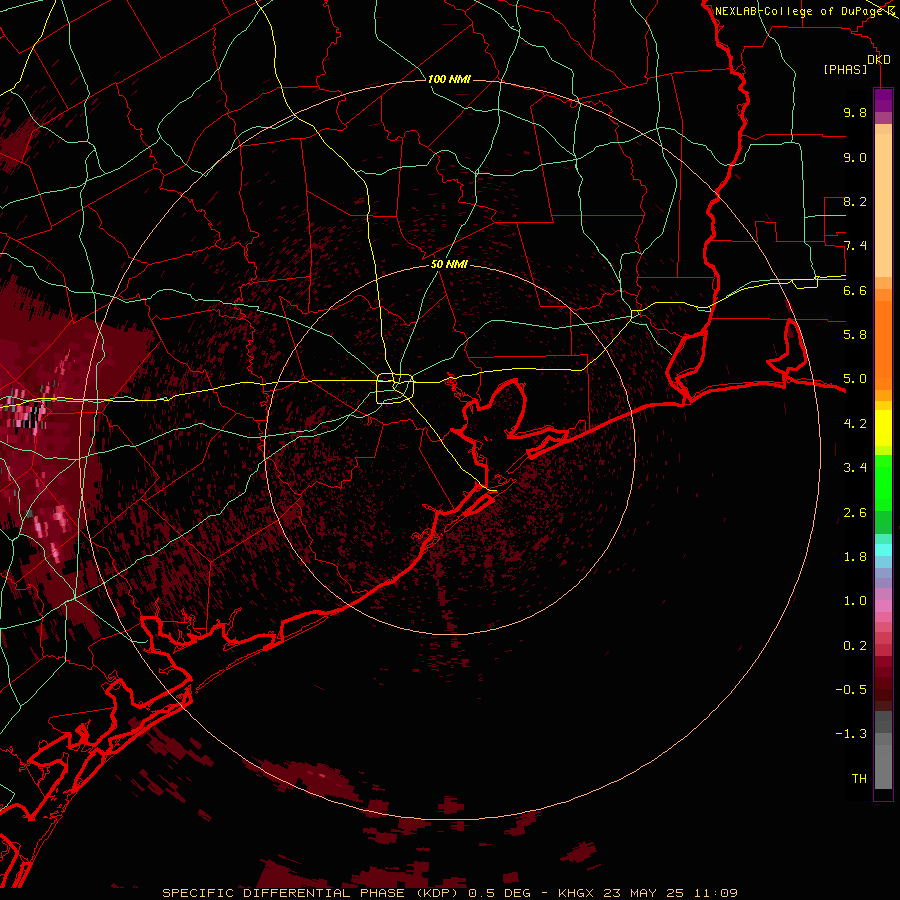Click the 1.8 scale value
The width and height of the screenshot is (900, 900).
855,557
